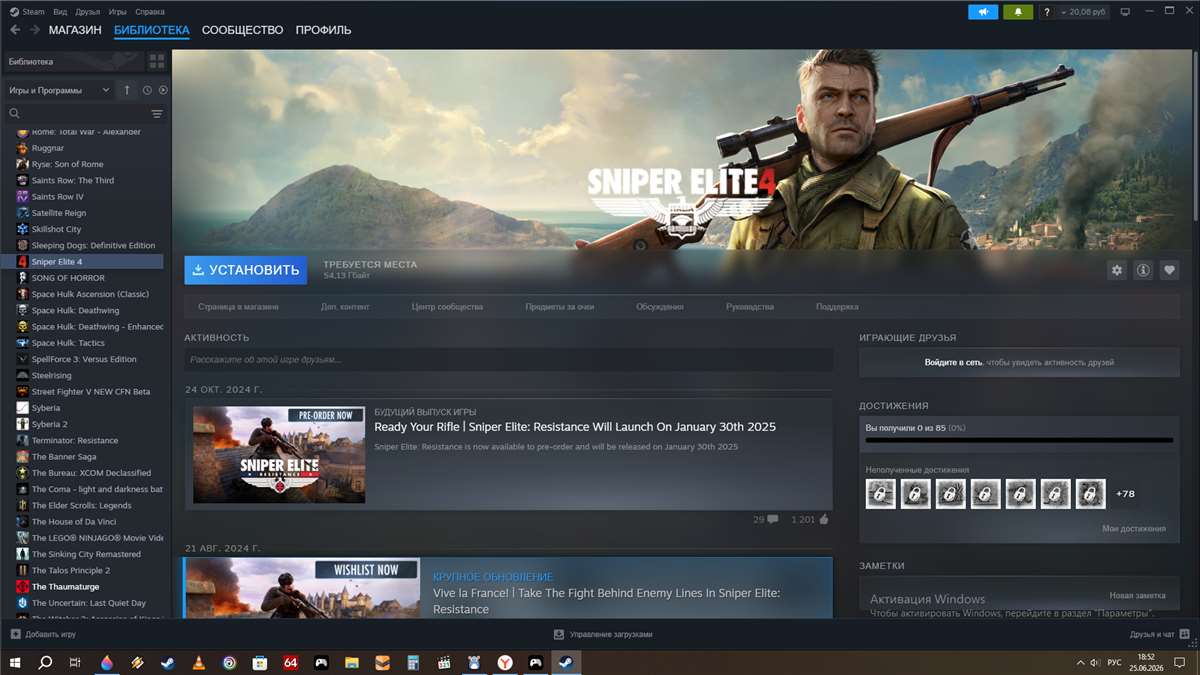
Task: Go forward using the right arrow
Action: tap(35, 30)
